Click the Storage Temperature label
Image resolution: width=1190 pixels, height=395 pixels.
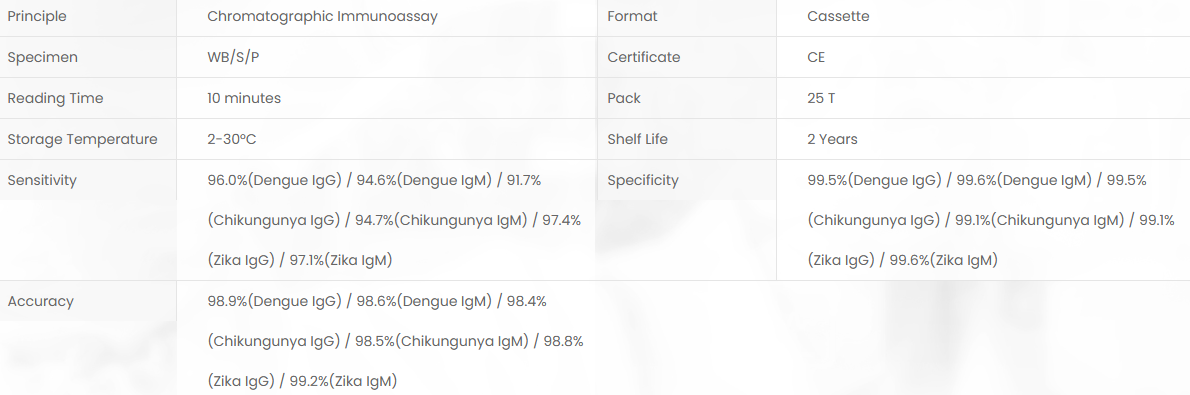(83, 139)
